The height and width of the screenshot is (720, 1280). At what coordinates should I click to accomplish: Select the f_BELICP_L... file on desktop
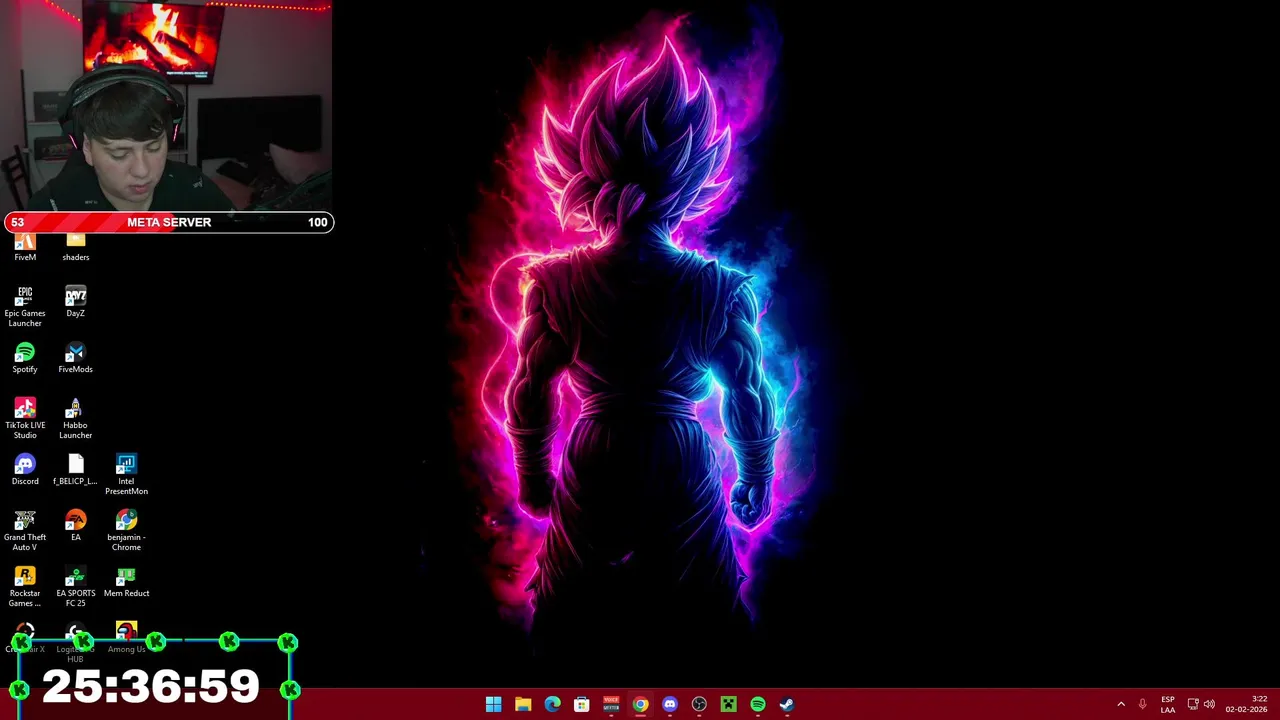[76, 470]
